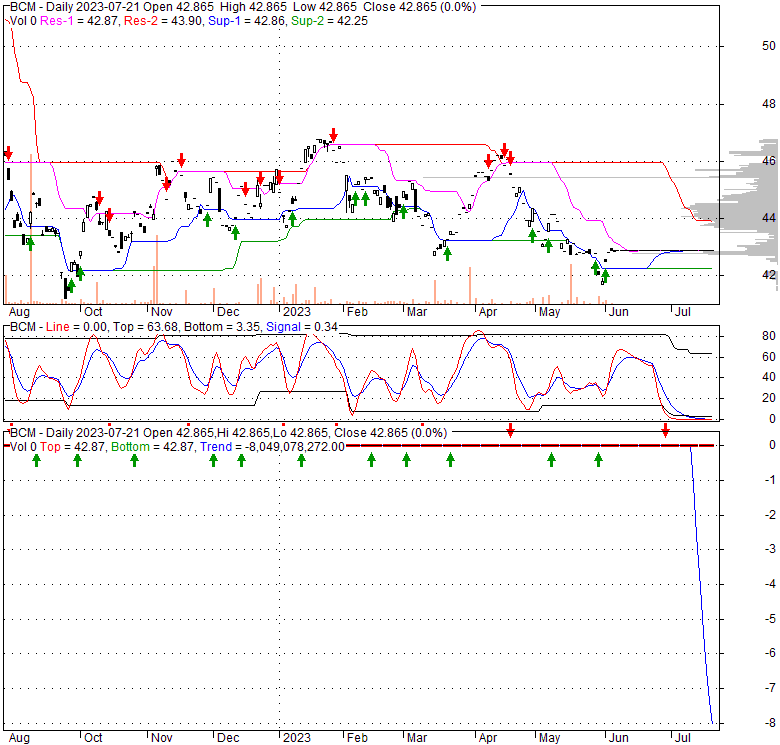Click the Top = 63.68 stochastic label
The height and width of the screenshot is (745, 780).
click(145, 327)
